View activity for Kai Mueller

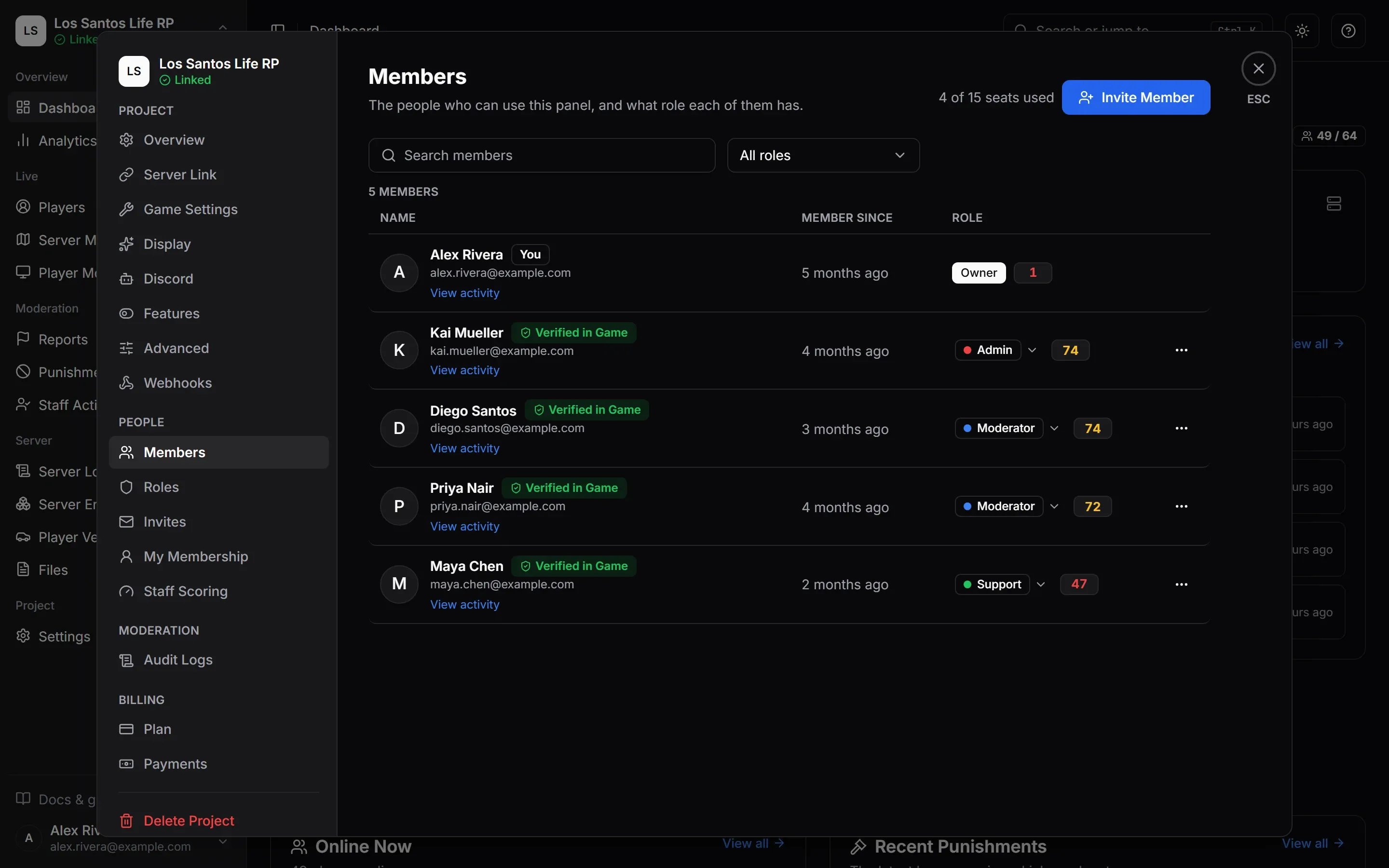(x=465, y=370)
